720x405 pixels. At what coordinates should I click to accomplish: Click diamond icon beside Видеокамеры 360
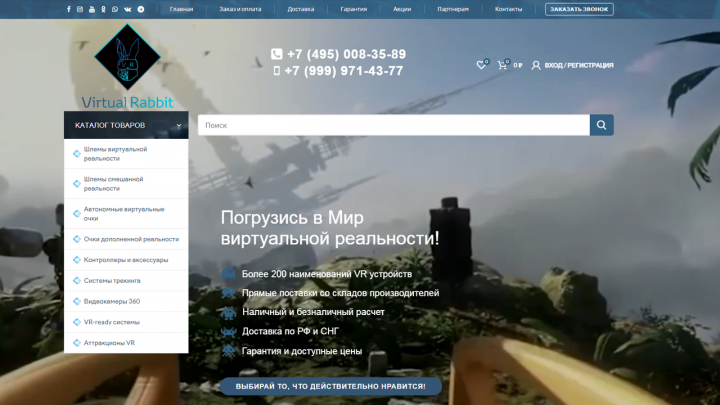click(x=77, y=301)
